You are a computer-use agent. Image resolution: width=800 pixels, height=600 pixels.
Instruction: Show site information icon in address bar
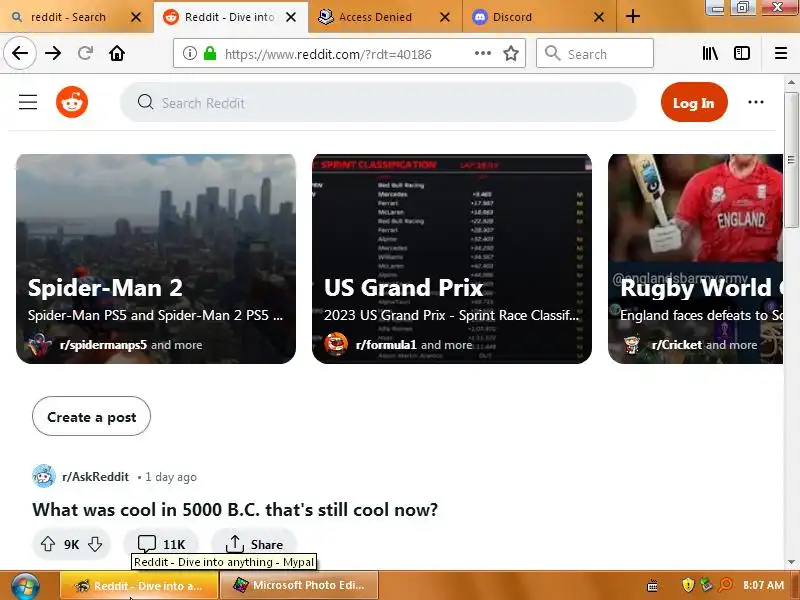190,53
